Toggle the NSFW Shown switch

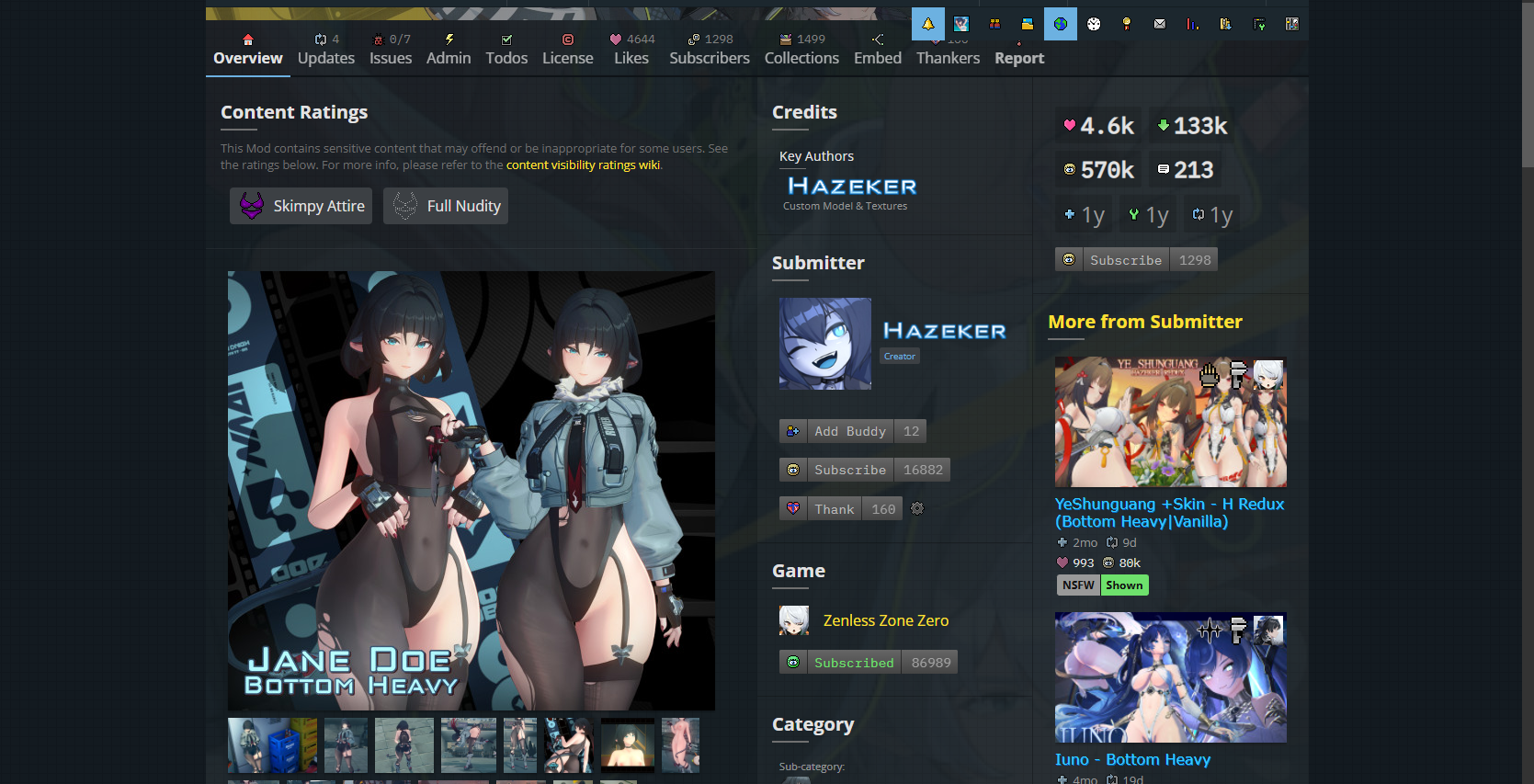tap(1102, 585)
